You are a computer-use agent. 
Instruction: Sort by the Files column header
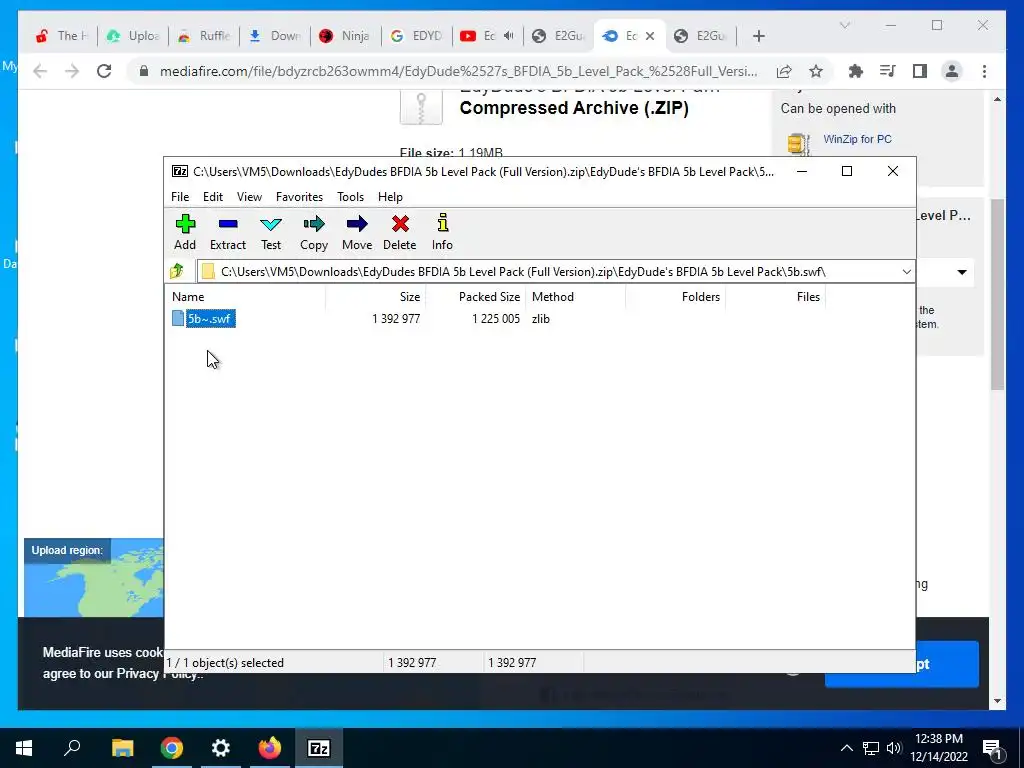click(x=775, y=296)
